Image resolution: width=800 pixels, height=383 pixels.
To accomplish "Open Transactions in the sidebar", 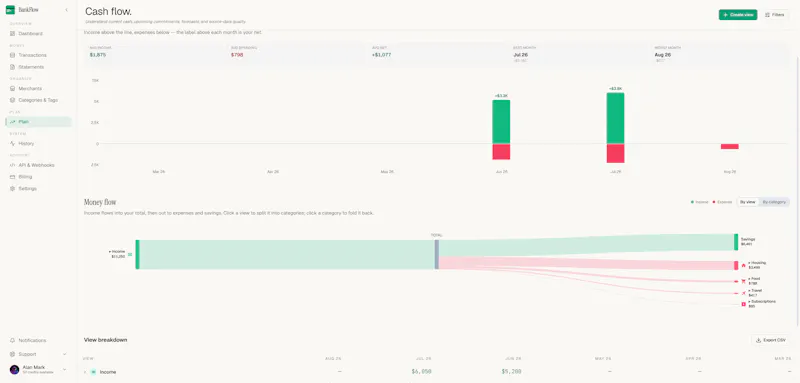I will click(x=33, y=55).
